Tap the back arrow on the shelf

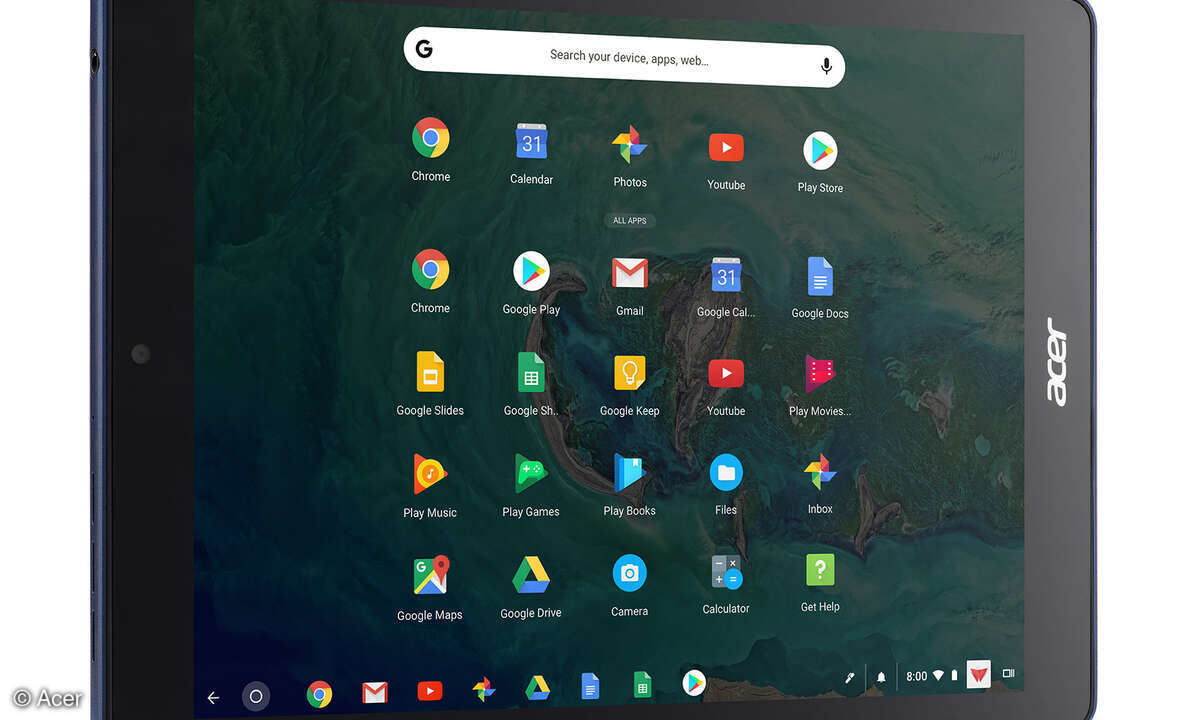[212, 698]
